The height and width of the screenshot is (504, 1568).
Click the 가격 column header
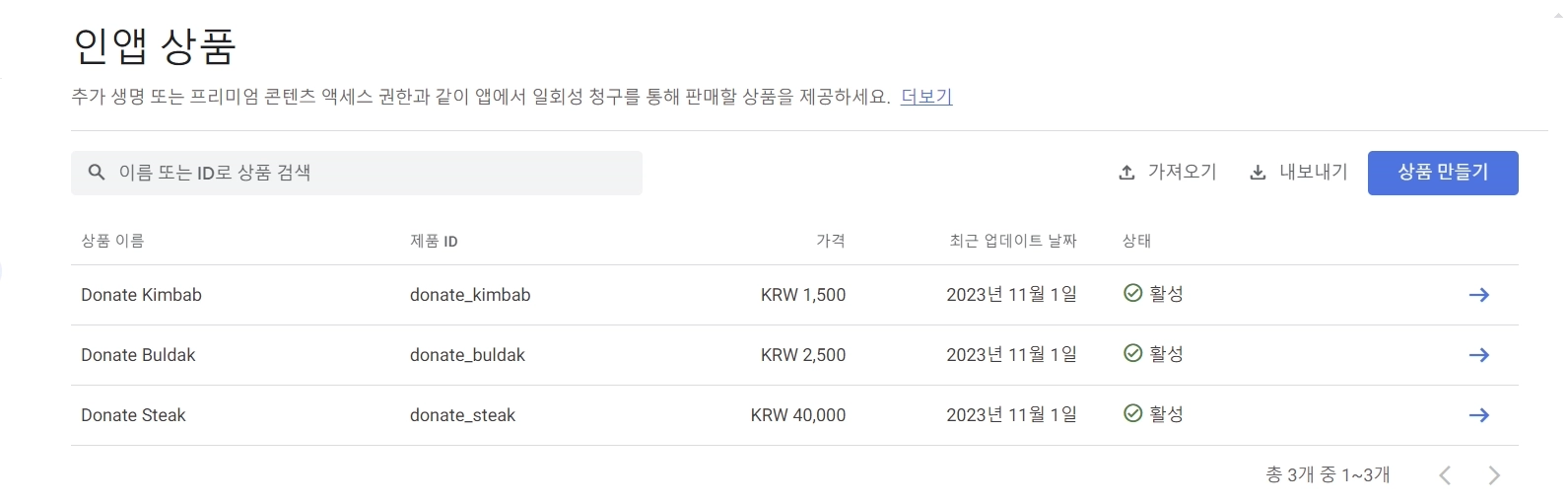(831, 241)
